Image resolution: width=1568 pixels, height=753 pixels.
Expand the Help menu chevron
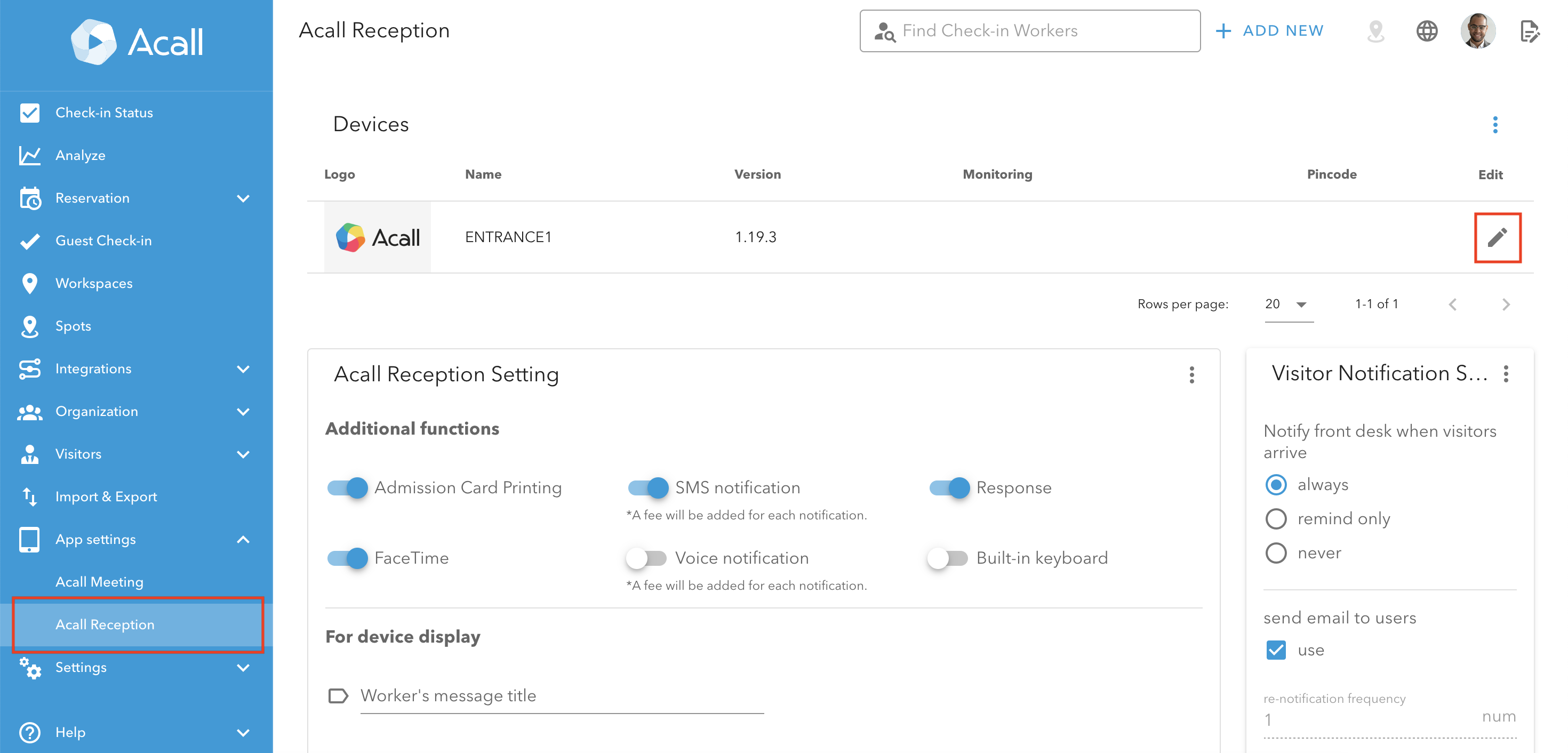243,733
